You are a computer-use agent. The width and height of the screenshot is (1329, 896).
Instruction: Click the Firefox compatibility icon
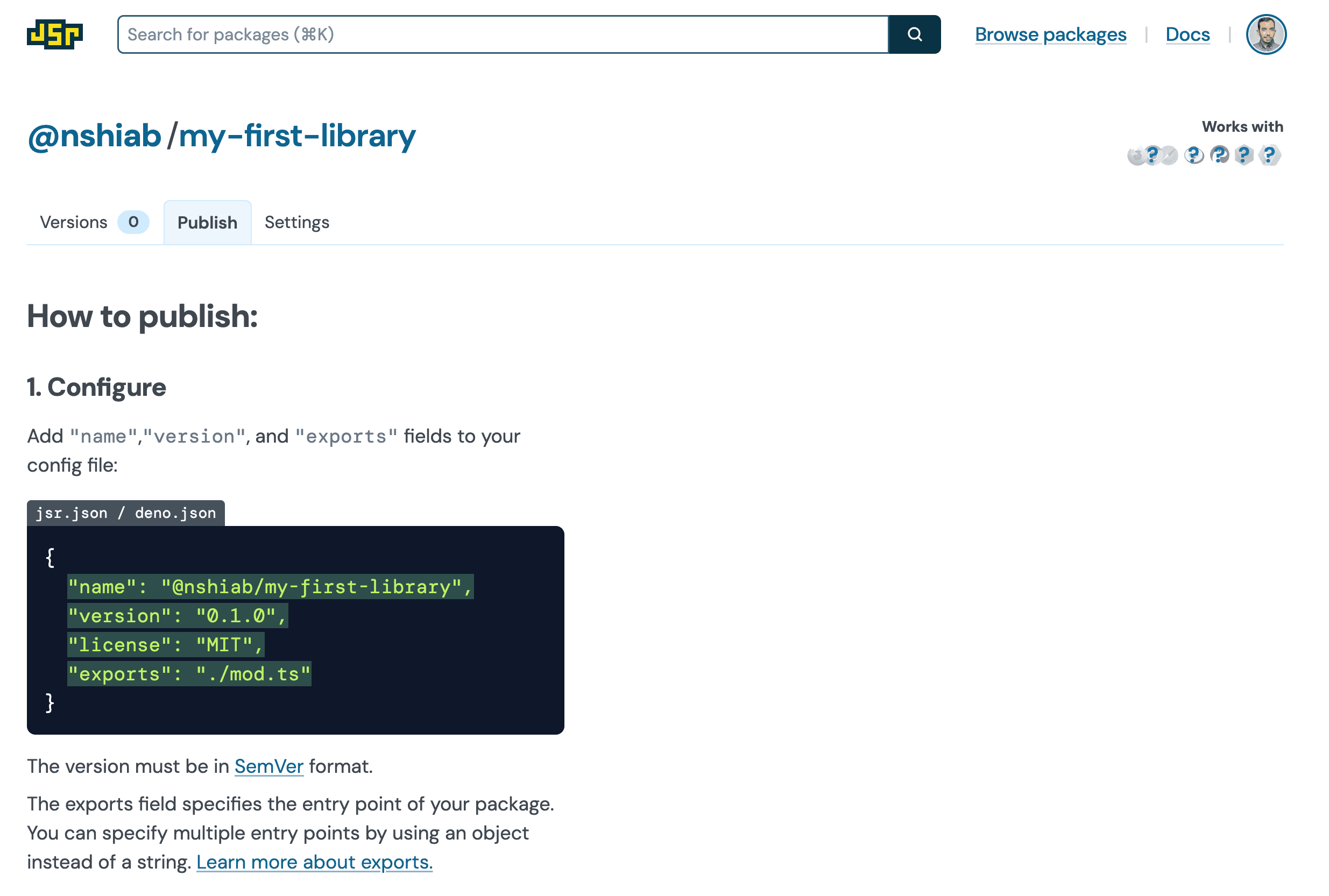coord(1136,156)
